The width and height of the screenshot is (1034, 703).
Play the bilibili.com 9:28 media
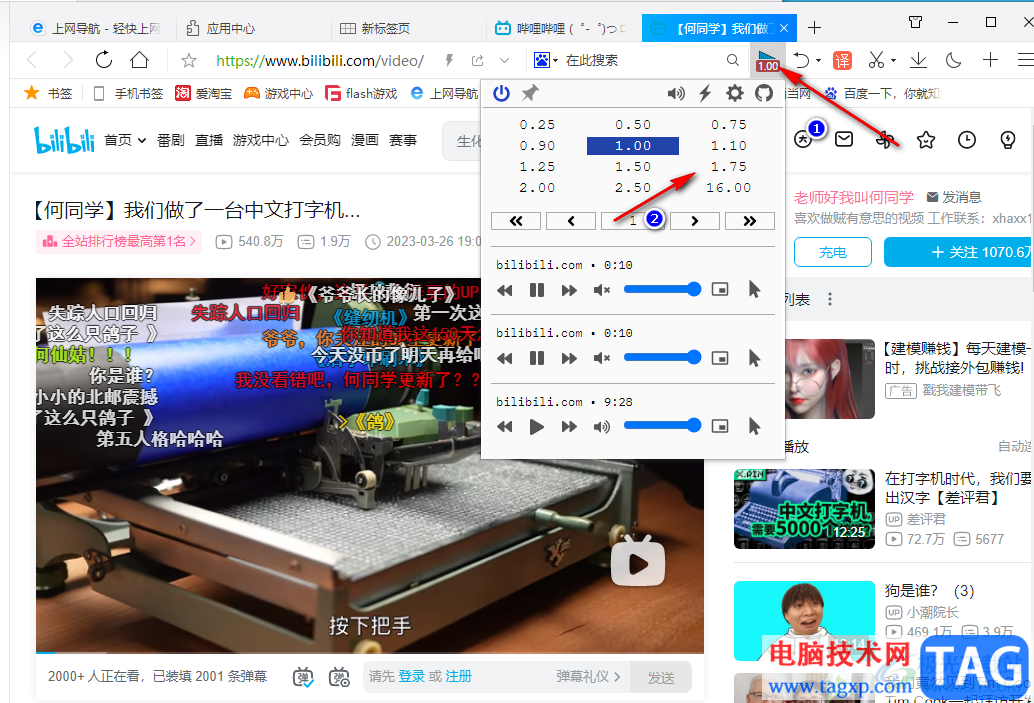(537, 427)
